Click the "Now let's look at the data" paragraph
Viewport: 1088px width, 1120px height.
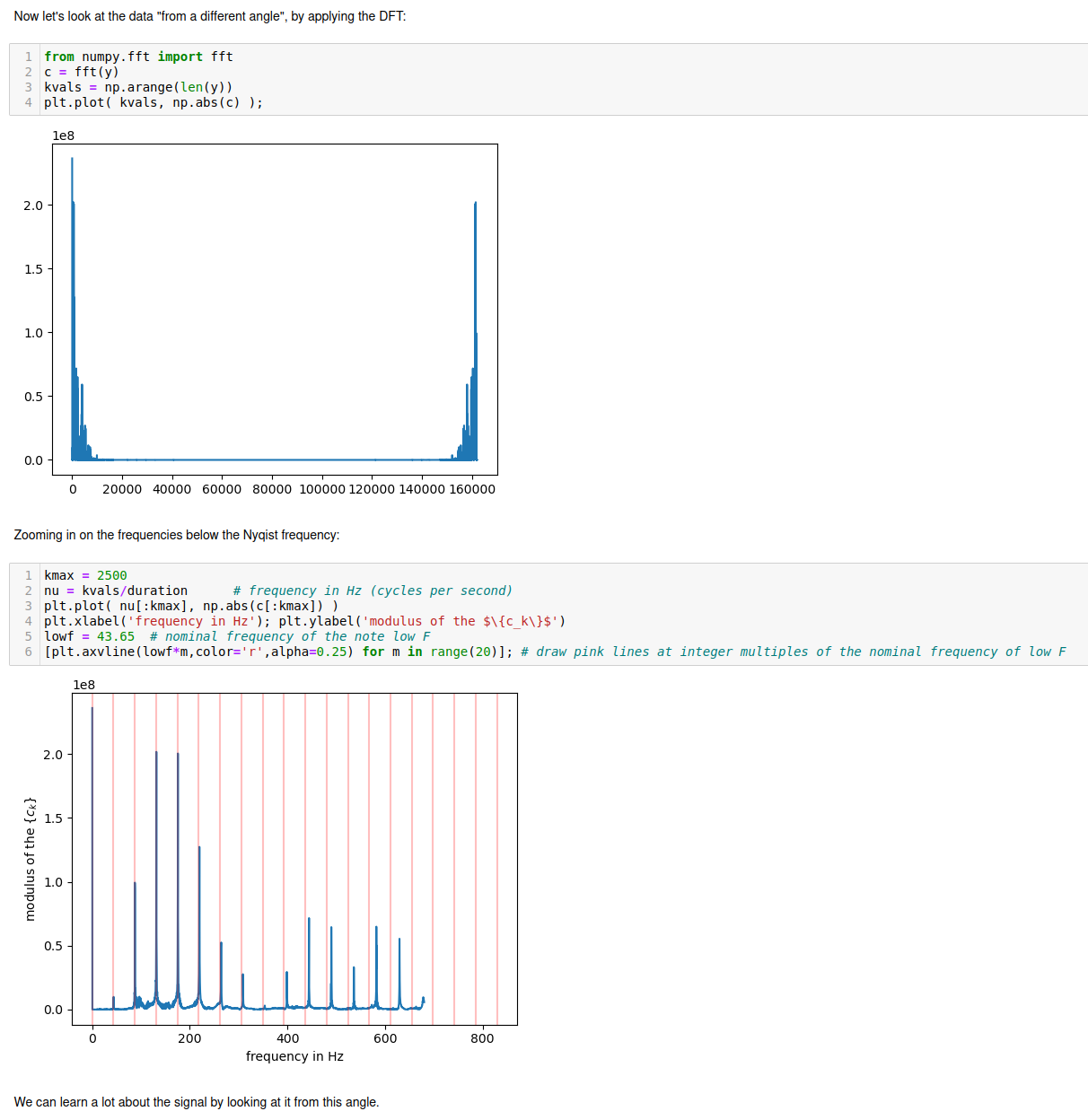[210, 16]
